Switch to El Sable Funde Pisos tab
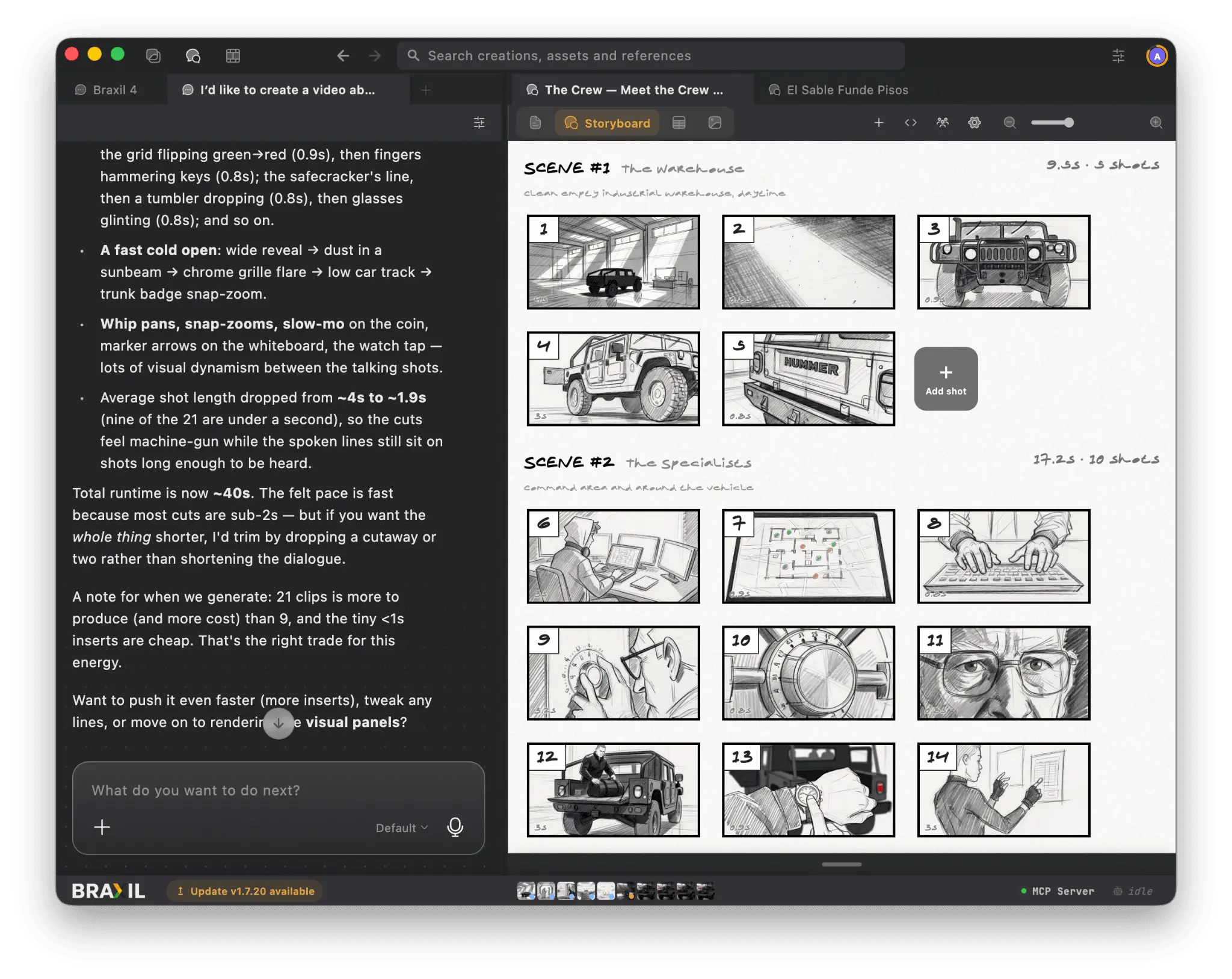 (x=839, y=90)
